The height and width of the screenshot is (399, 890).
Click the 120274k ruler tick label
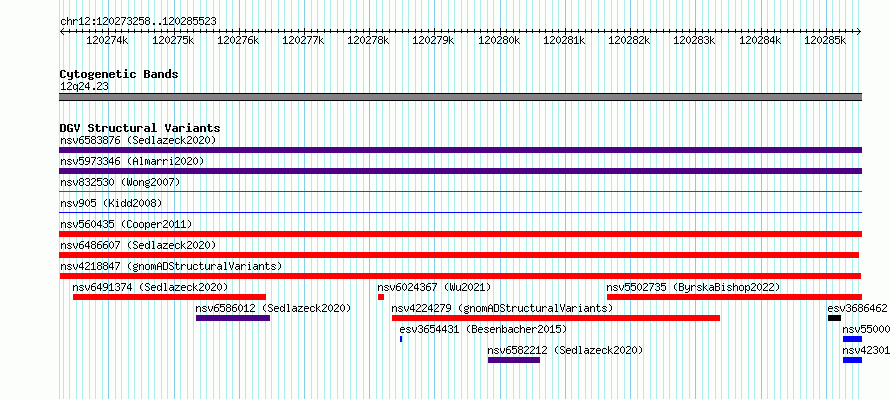coord(107,40)
